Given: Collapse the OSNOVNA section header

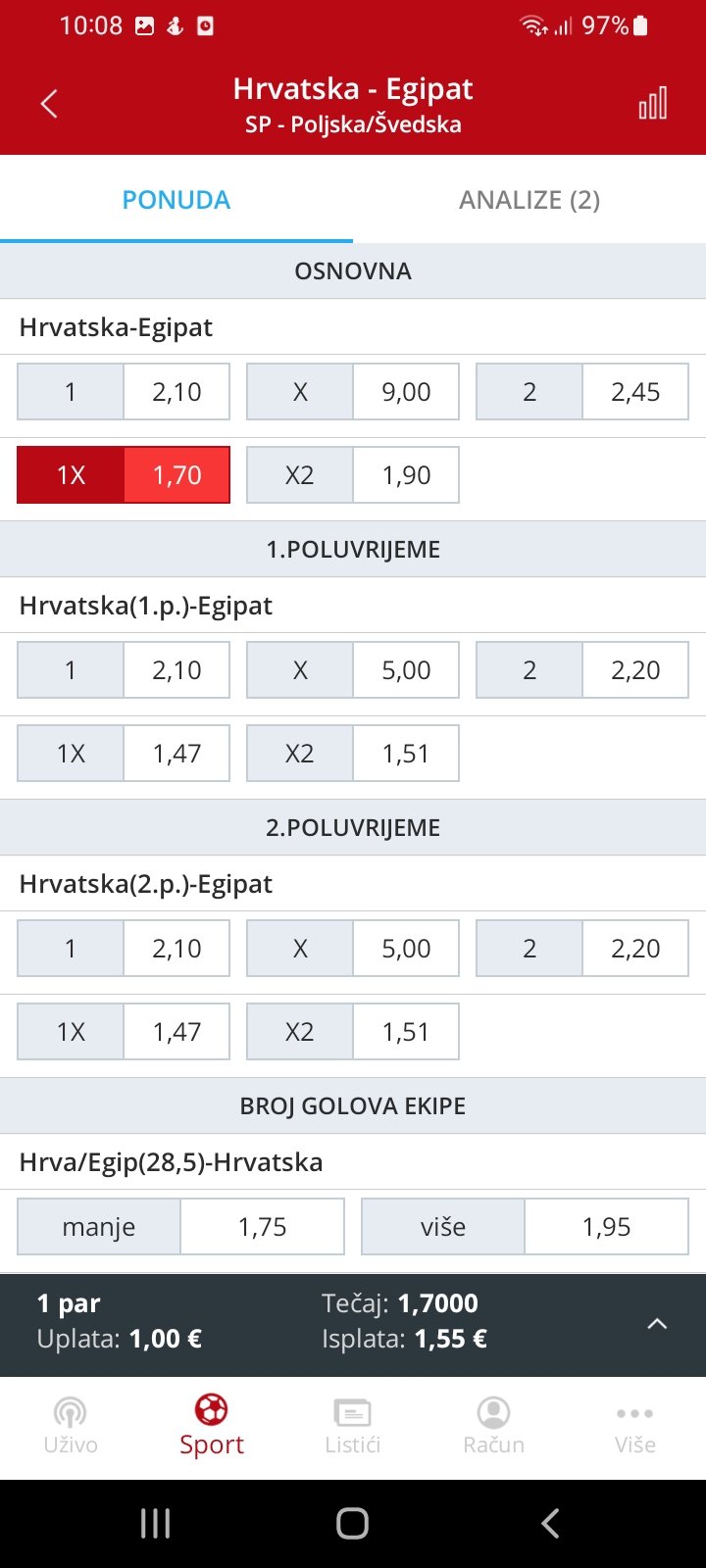Looking at the screenshot, I should point(353,271).
